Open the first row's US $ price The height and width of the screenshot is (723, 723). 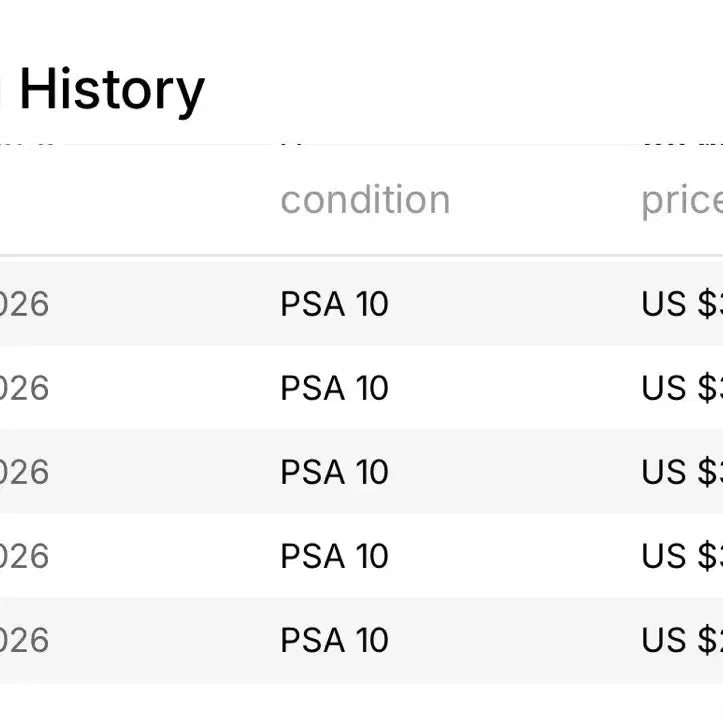tap(682, 304)
